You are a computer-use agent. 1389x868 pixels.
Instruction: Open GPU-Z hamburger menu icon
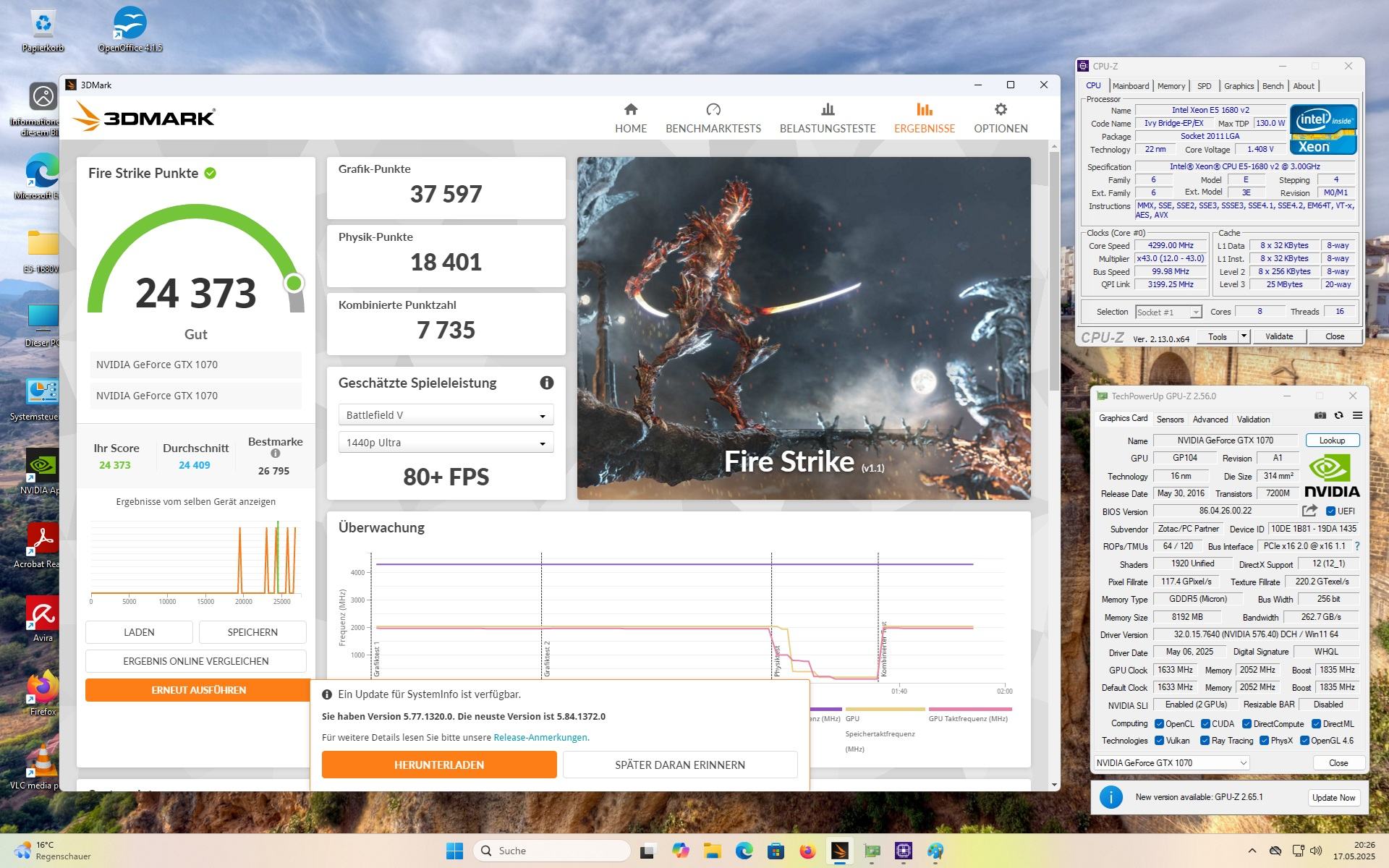(1357, 416)
